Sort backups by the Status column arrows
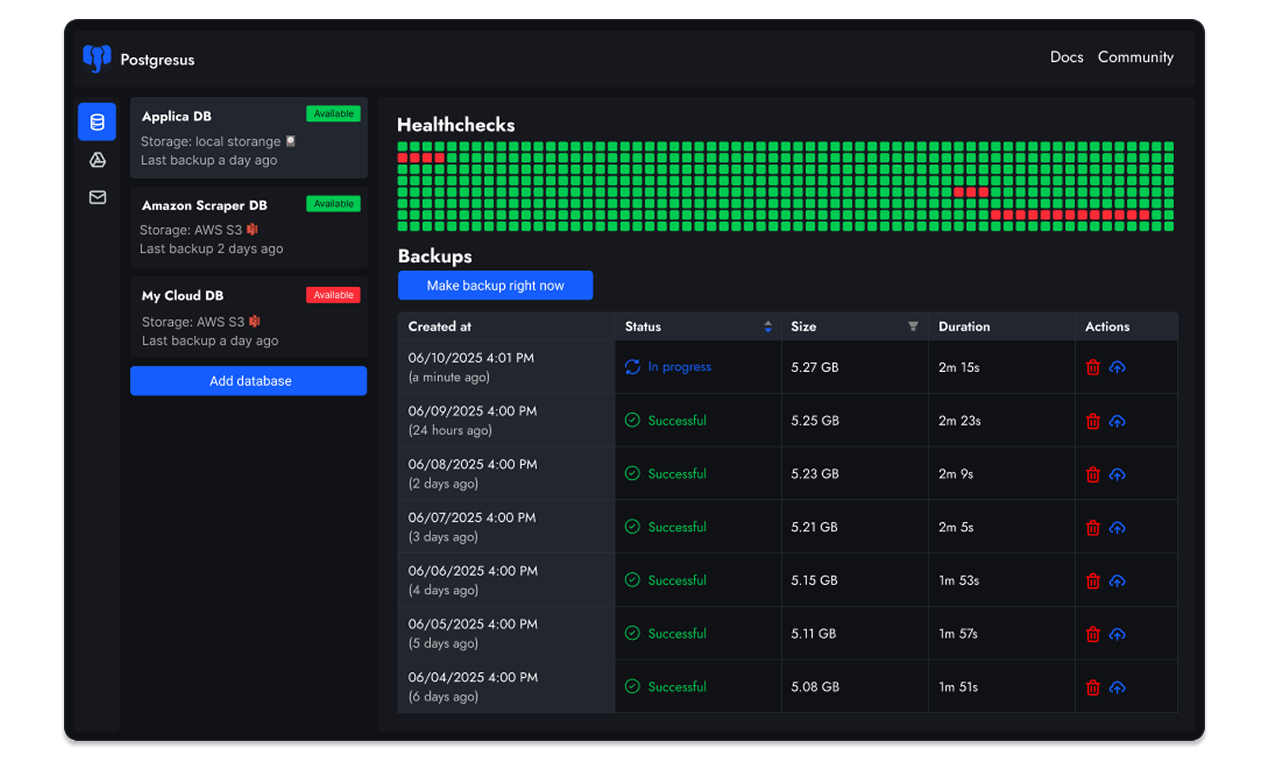Image resolution: width=1270 pixels, height=760 pixels. point(768,327)
